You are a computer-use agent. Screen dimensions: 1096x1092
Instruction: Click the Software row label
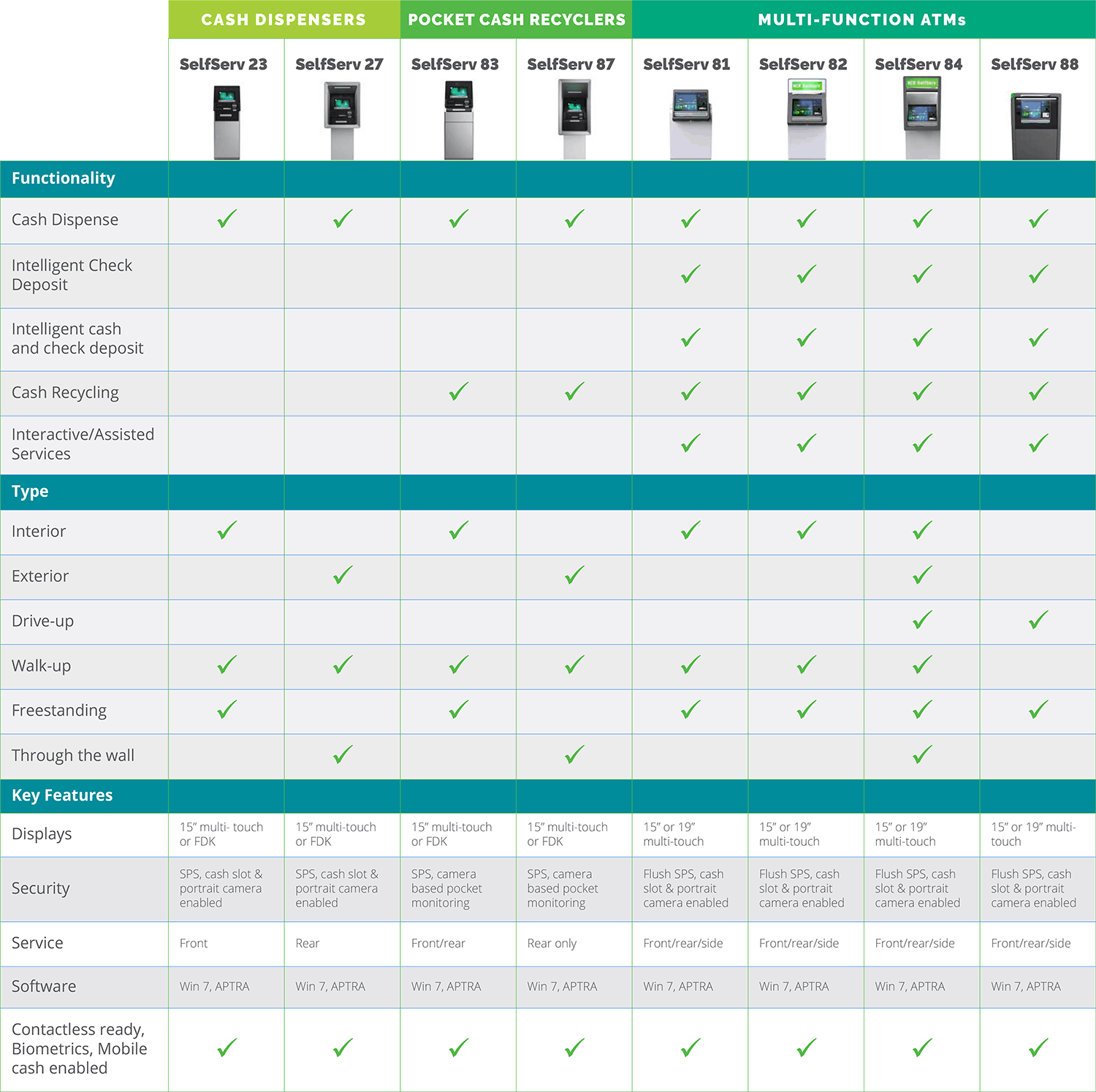[x=44, y=987]
